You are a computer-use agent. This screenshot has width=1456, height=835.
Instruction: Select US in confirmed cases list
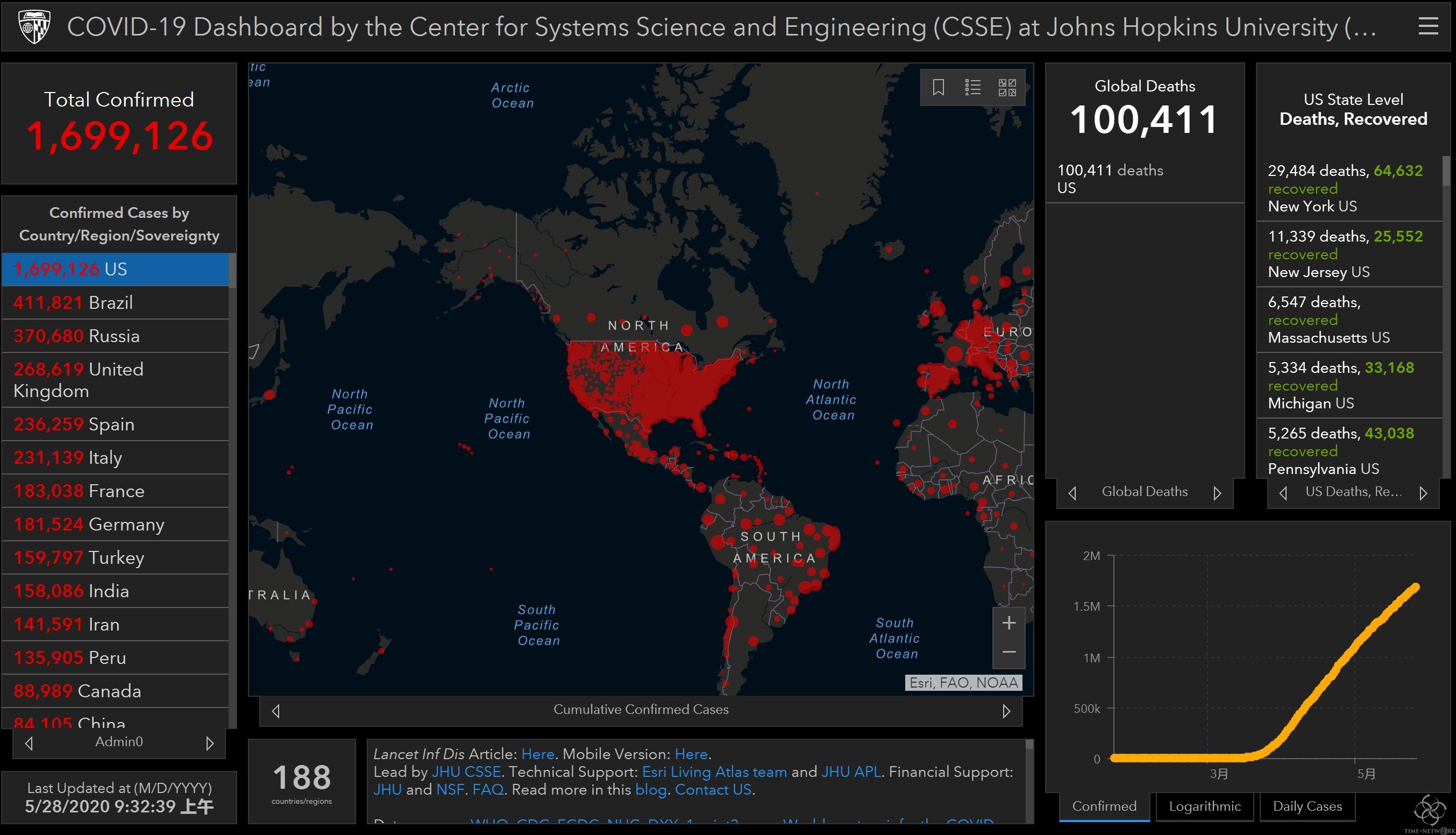[x=115, y=269]
